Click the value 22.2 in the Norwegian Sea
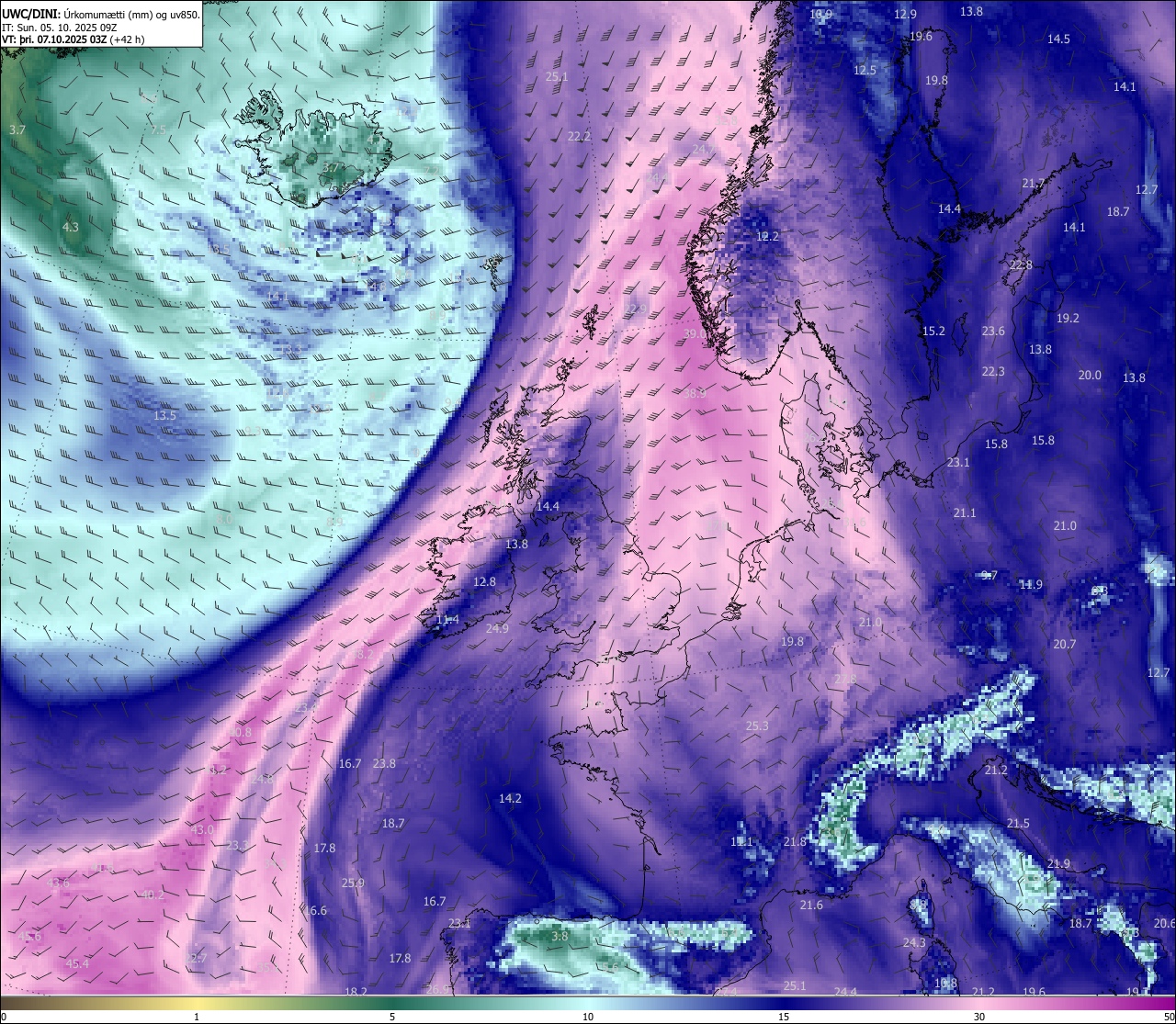Image resolution: width=1176 pixels, height=1024 pixels. click(579, 137)
